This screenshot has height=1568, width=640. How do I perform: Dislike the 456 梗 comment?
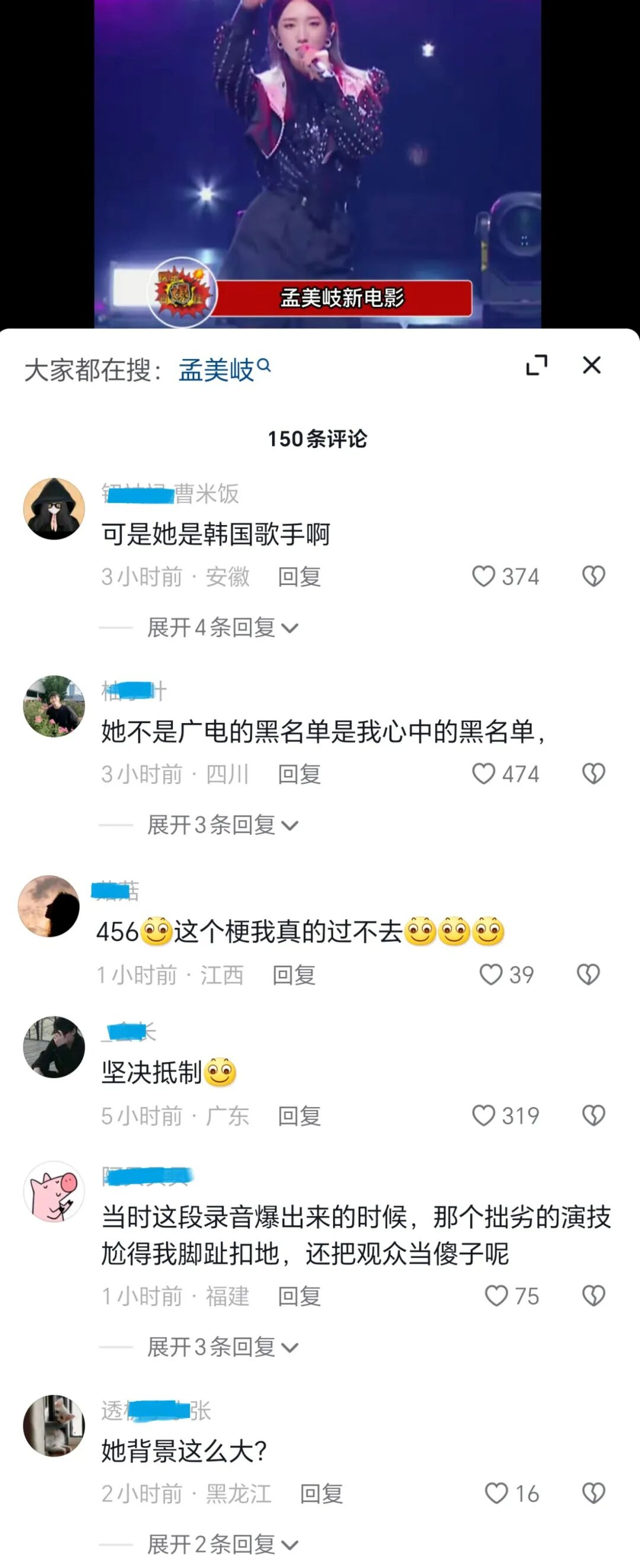point(588,975)
